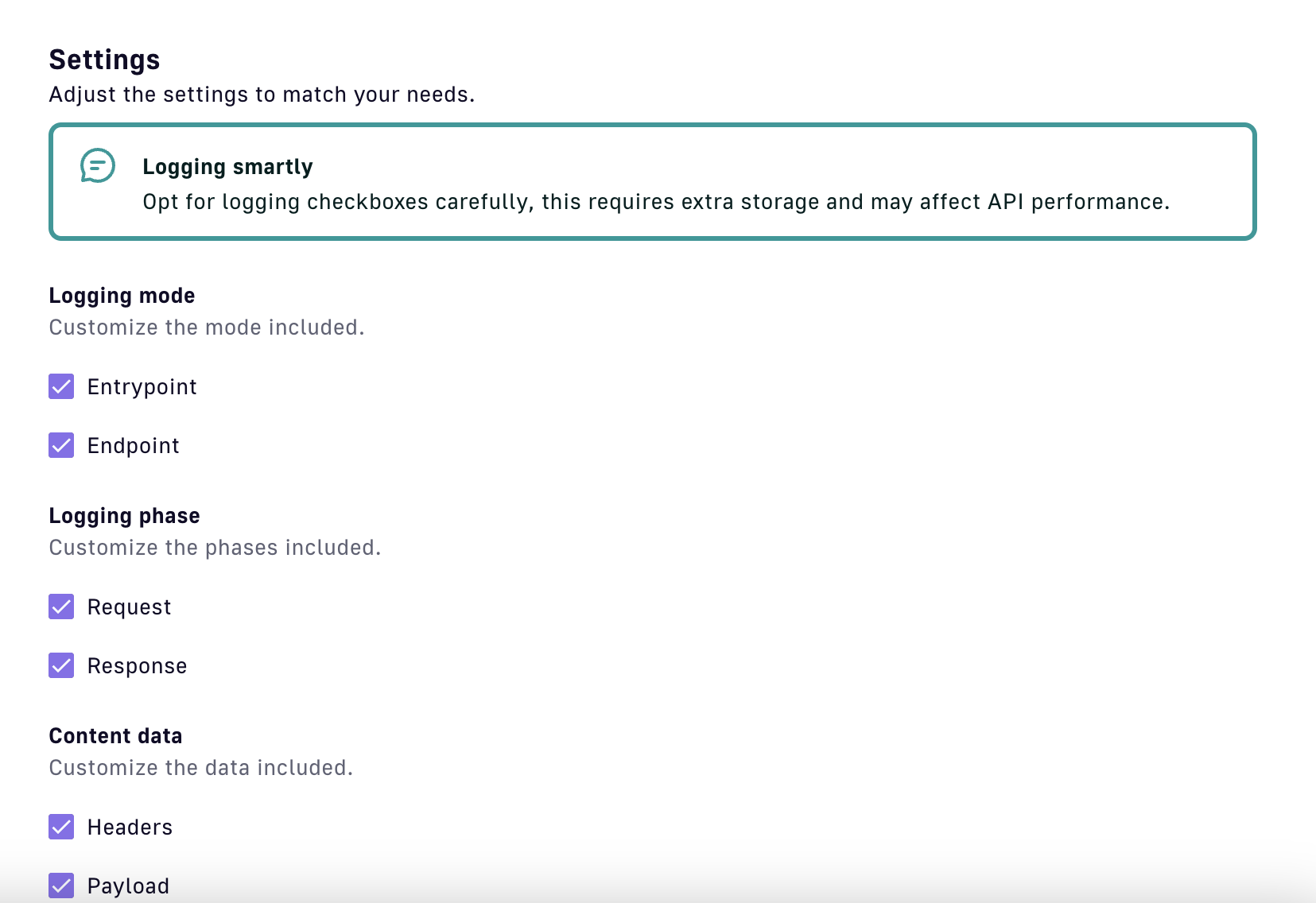Untick the Request phase checkbox
The height and width of the screenshot is (903, 1316).
[x=61, y=607]
